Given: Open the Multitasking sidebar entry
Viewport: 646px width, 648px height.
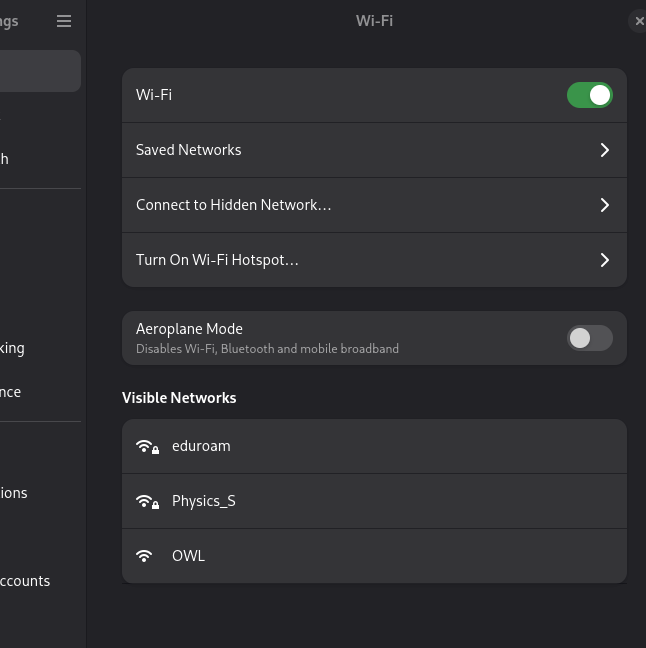Looking at the screenshot, I should tap(14, 348).
